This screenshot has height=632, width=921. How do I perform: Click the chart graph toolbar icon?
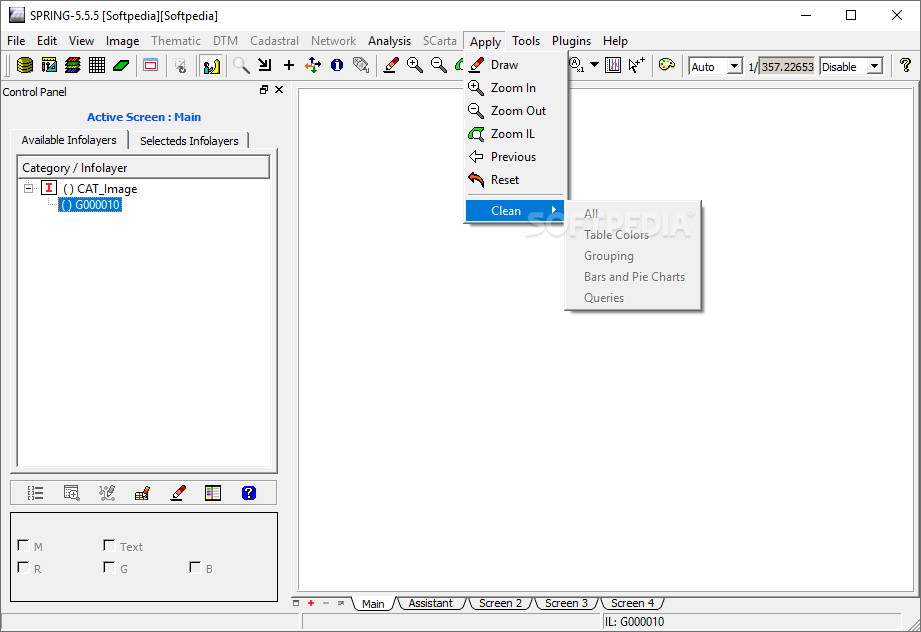613,65
